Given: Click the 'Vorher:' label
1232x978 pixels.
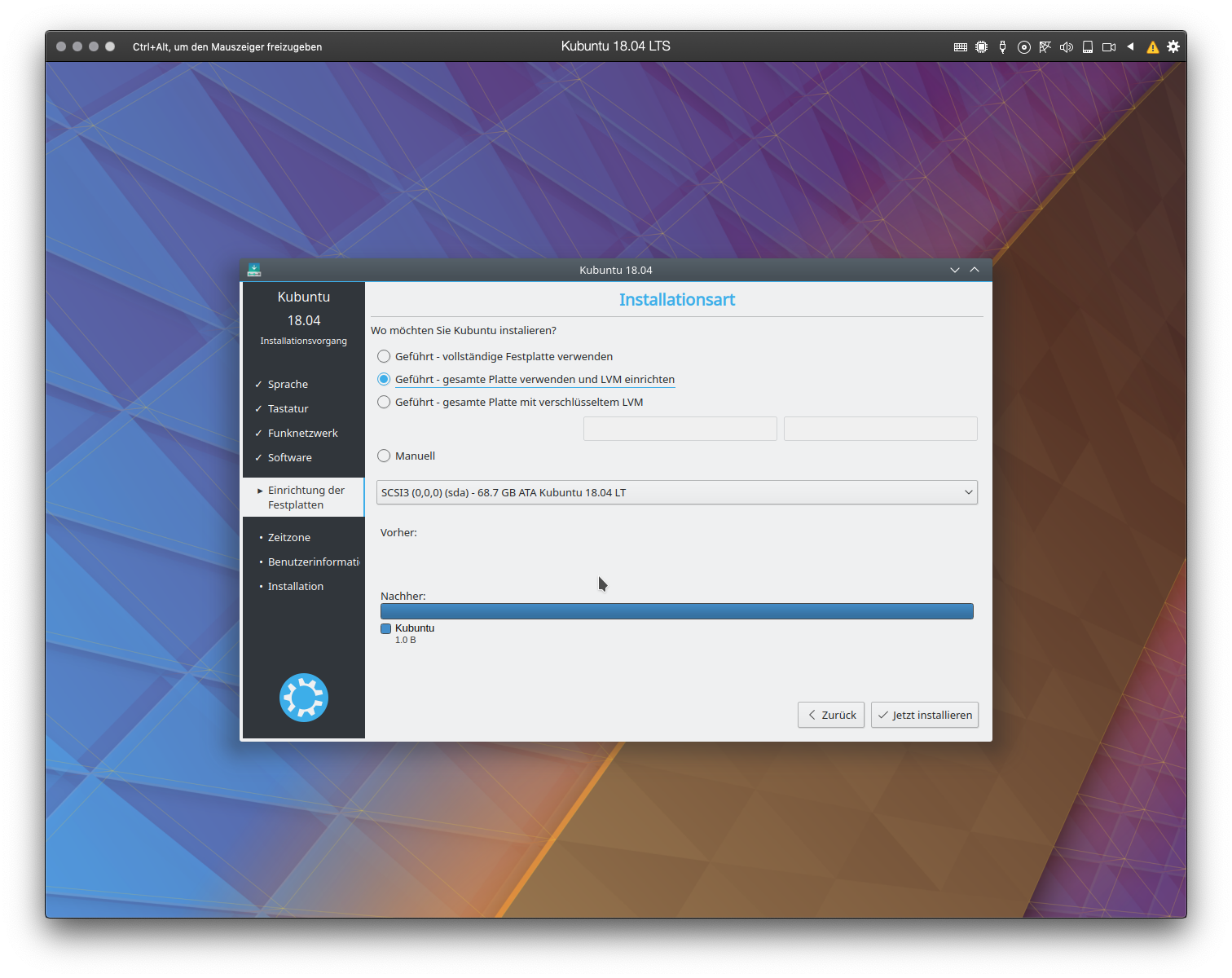Looking at the screenshot, I should point(398,532).
